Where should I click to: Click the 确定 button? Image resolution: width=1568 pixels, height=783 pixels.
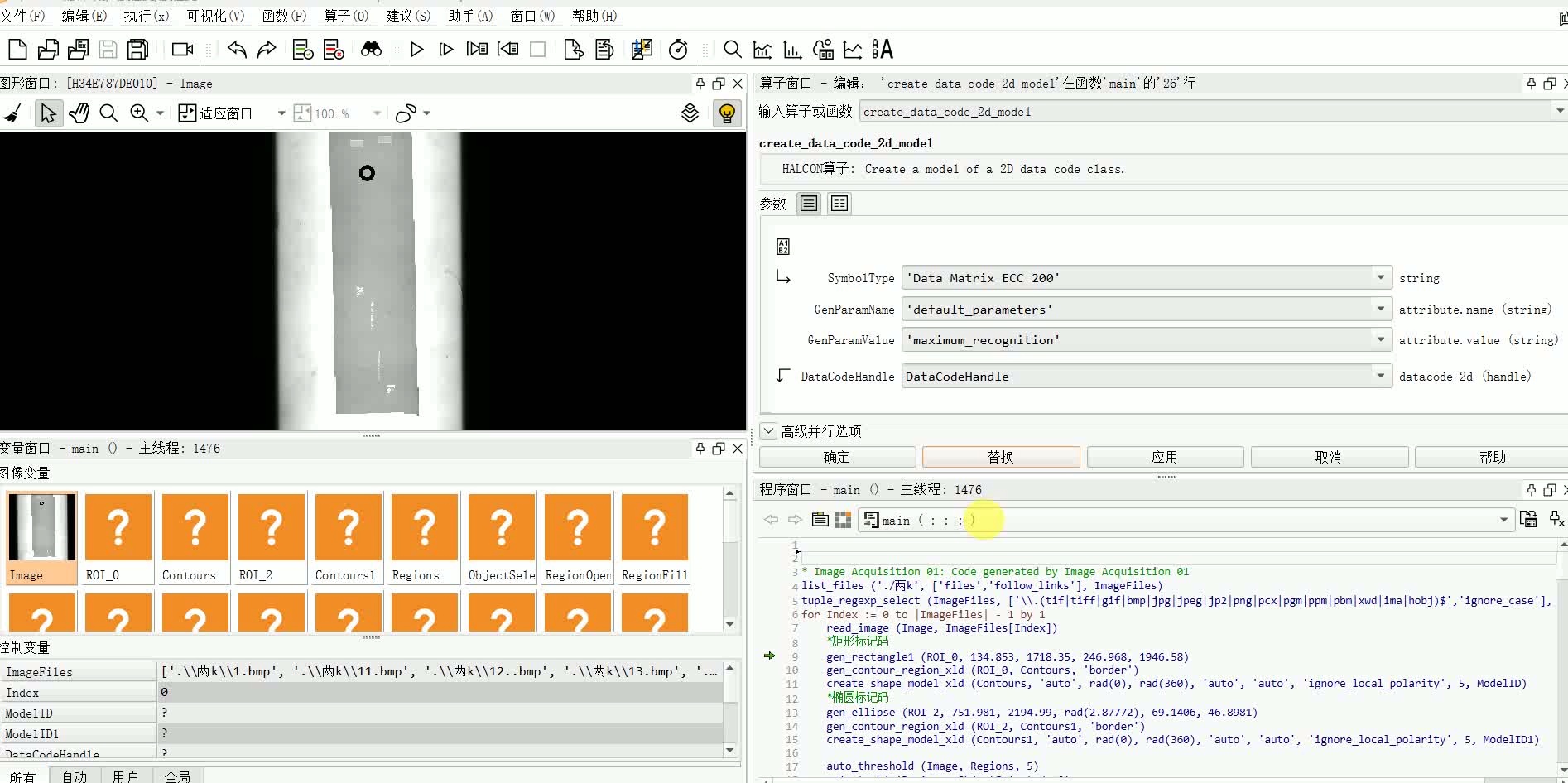[837, 457]
